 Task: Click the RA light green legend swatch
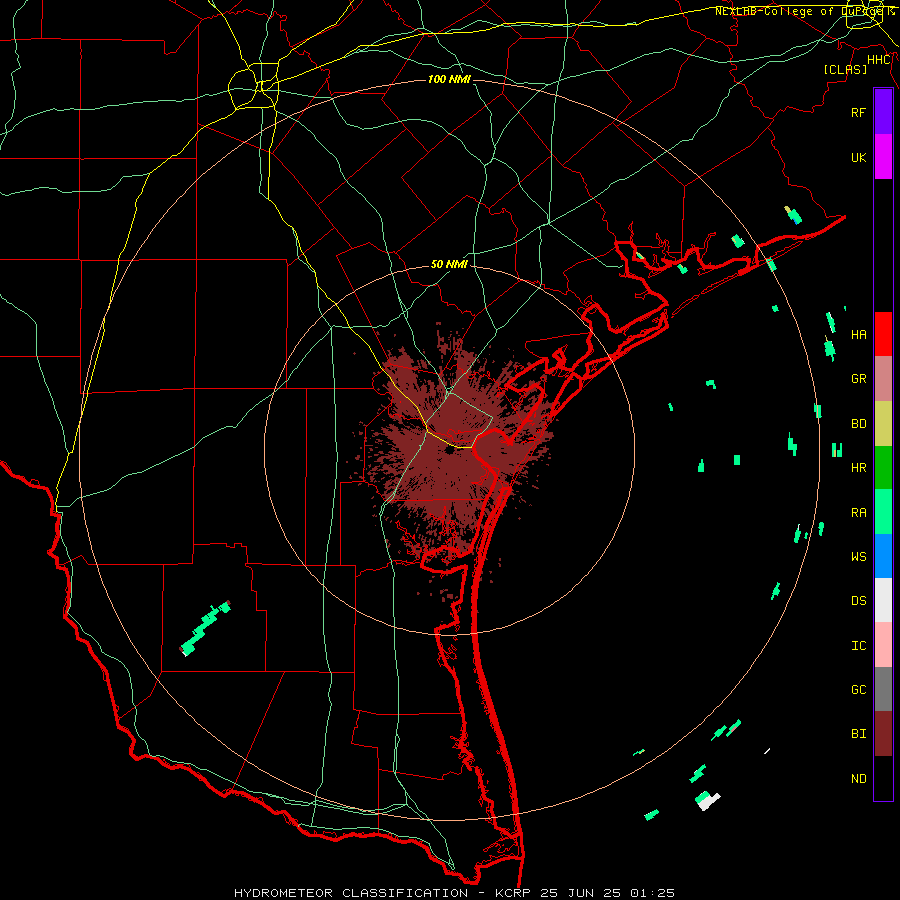tap(883, 512)
